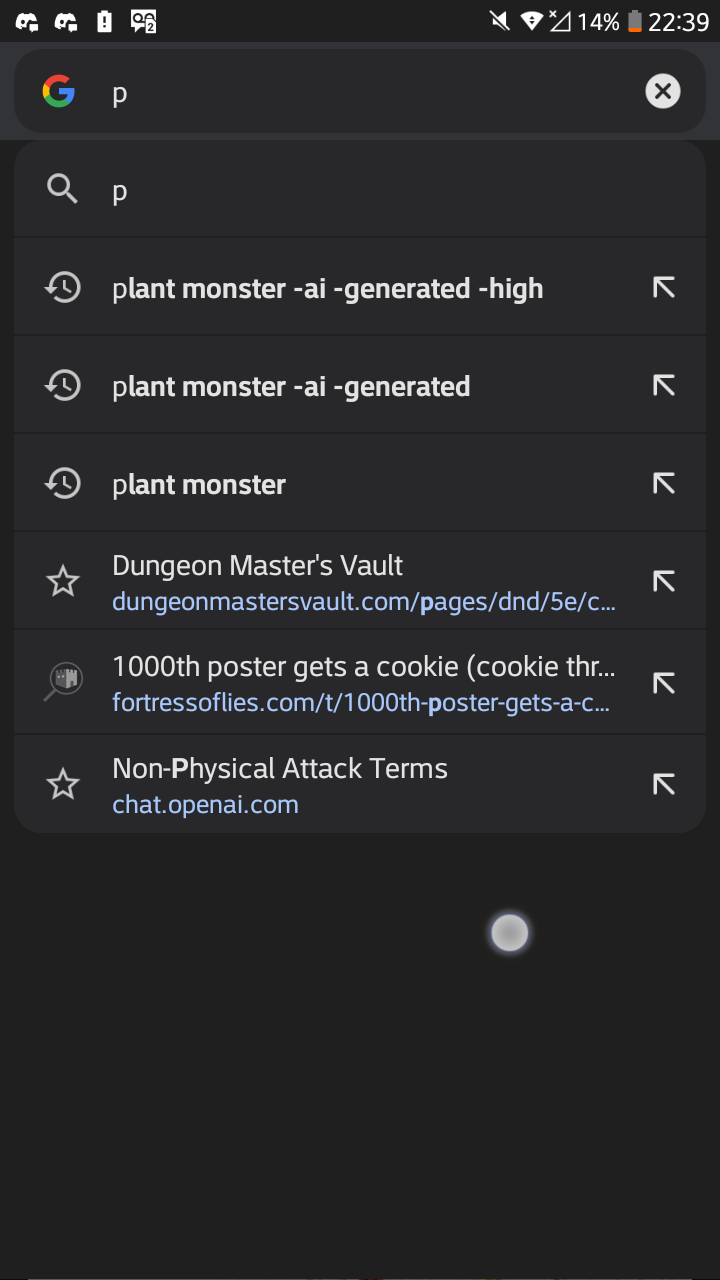Image resolution: width=720 pixels, height=1280 pixels.
Task: Tap arrow beside Non-Physical Attack Terms
Action: coord(663,784)
